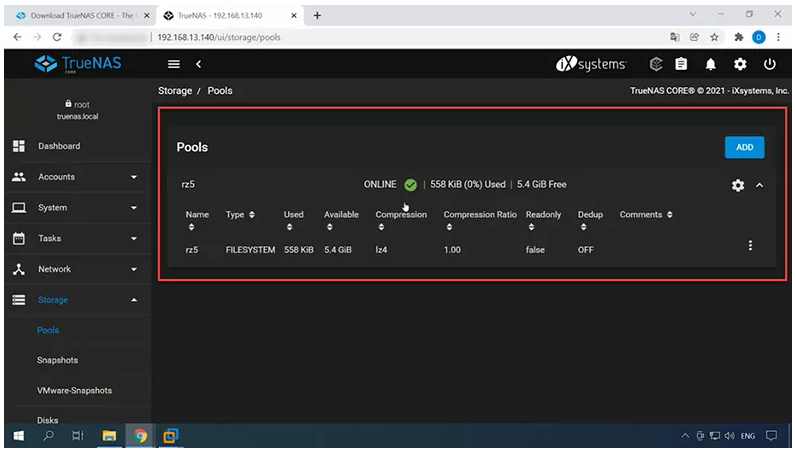Click the Storage list icon
796x455 pixels.
click(19, 300)
